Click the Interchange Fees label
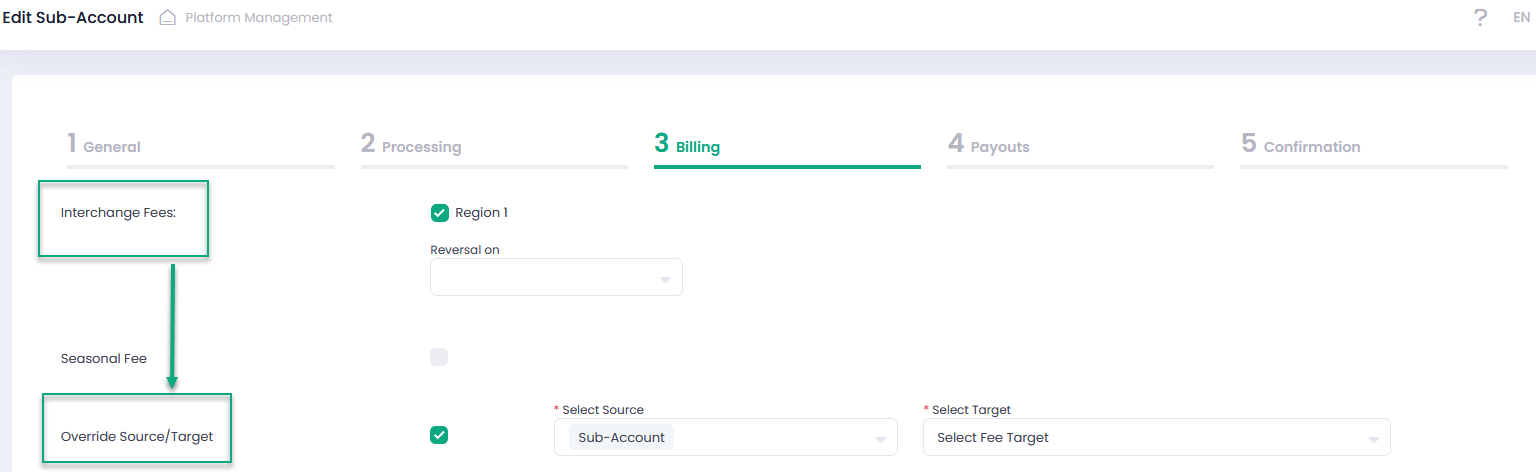 [118, 213]
